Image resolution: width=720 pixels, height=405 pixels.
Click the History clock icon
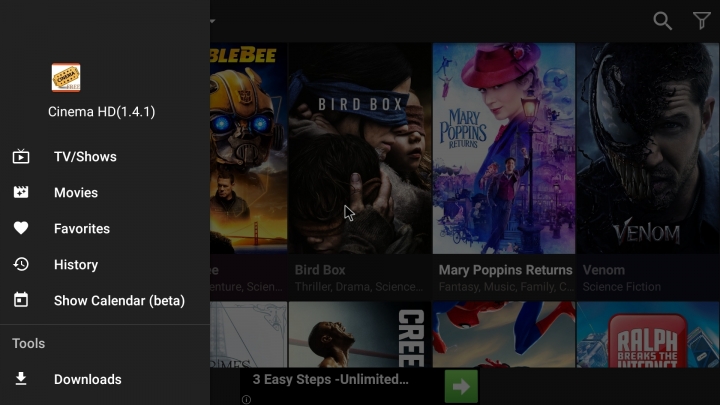[21, 264]
